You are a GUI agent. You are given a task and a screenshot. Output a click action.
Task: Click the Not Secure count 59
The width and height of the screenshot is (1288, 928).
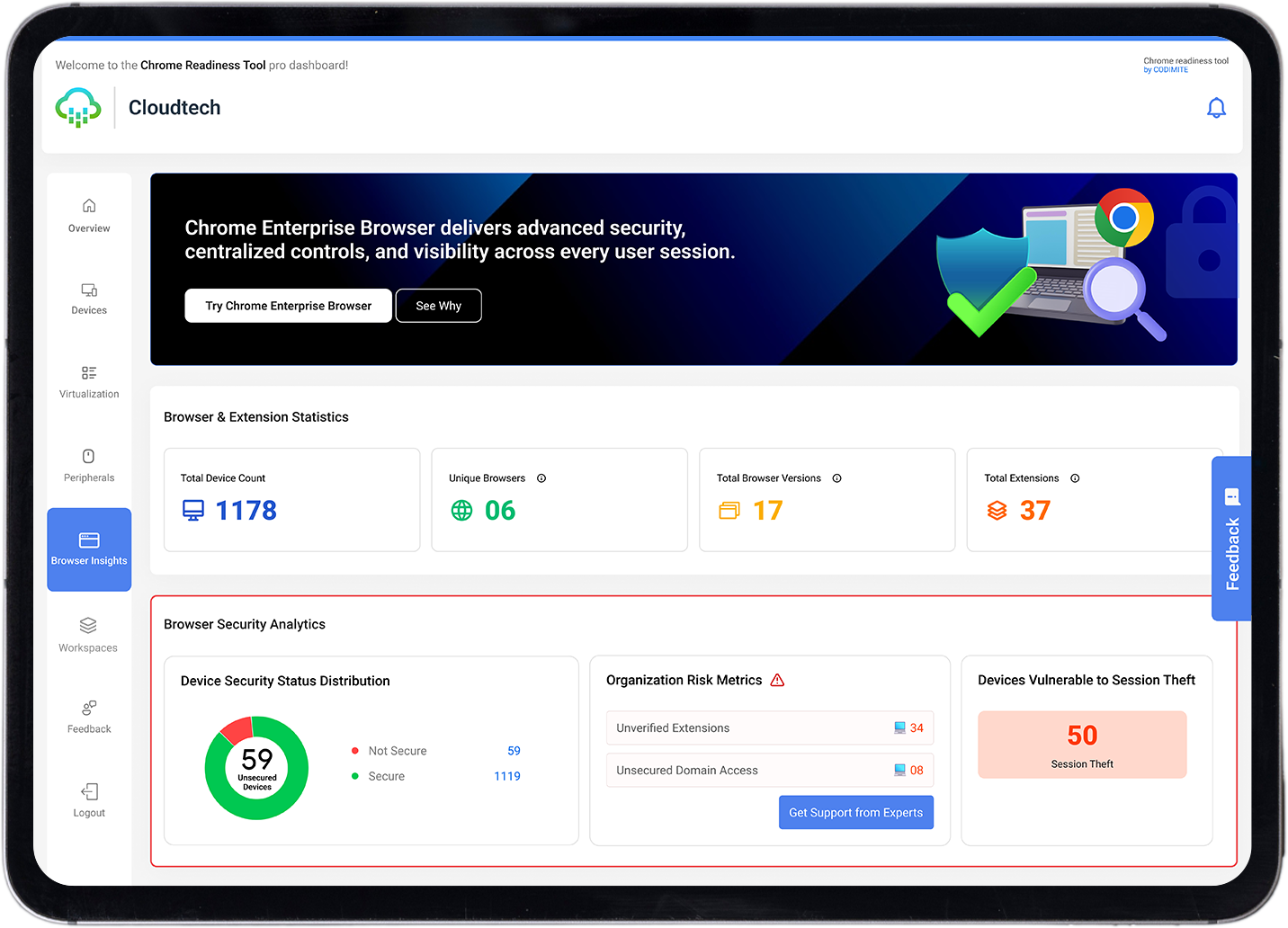(x=514, y=751)
